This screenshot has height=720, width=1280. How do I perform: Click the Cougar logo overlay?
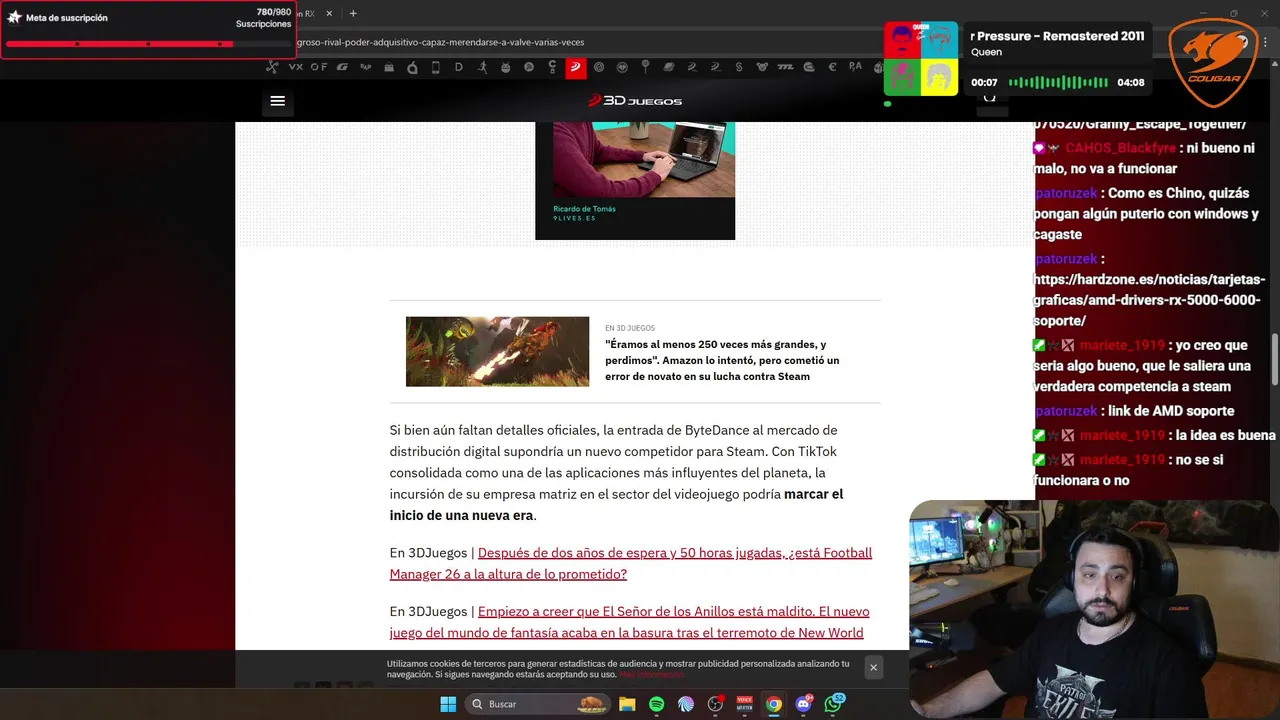[1213, 63]
